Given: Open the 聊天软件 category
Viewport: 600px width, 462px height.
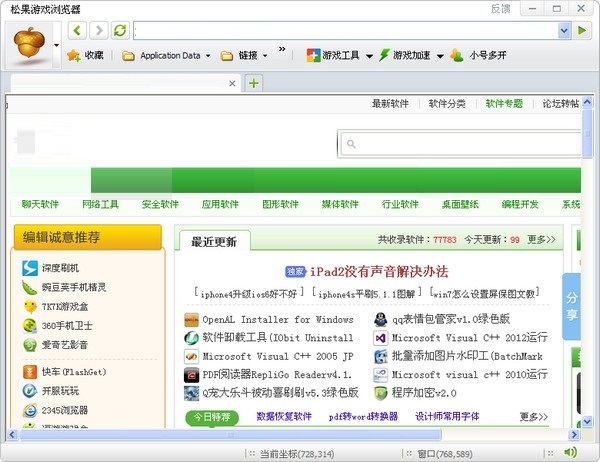Looking at the screenshot, I should click(40, 204).
